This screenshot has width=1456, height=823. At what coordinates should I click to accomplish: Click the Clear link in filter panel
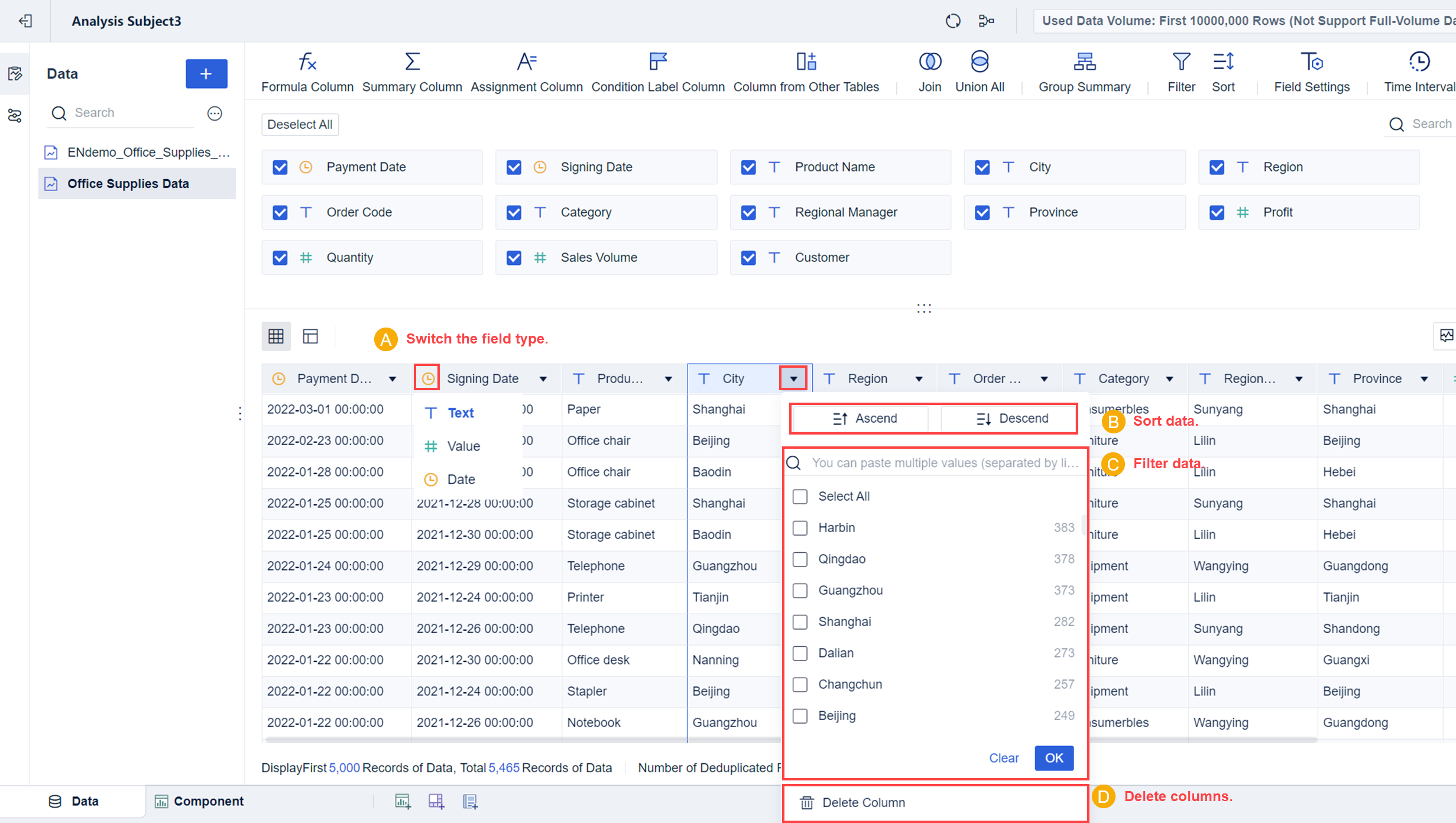(x=1004, y=758)
